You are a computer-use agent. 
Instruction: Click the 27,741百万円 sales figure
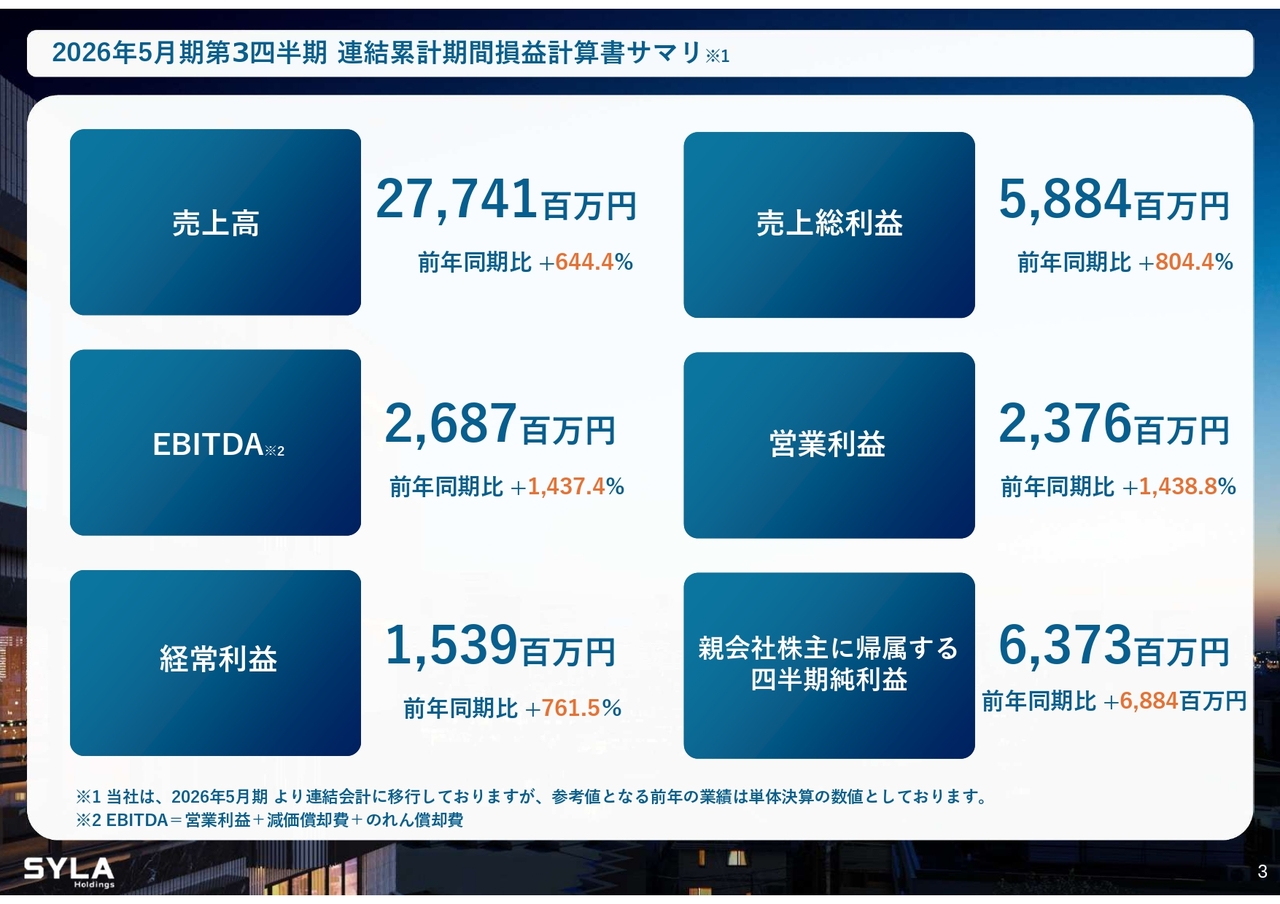tap(506, 200)
